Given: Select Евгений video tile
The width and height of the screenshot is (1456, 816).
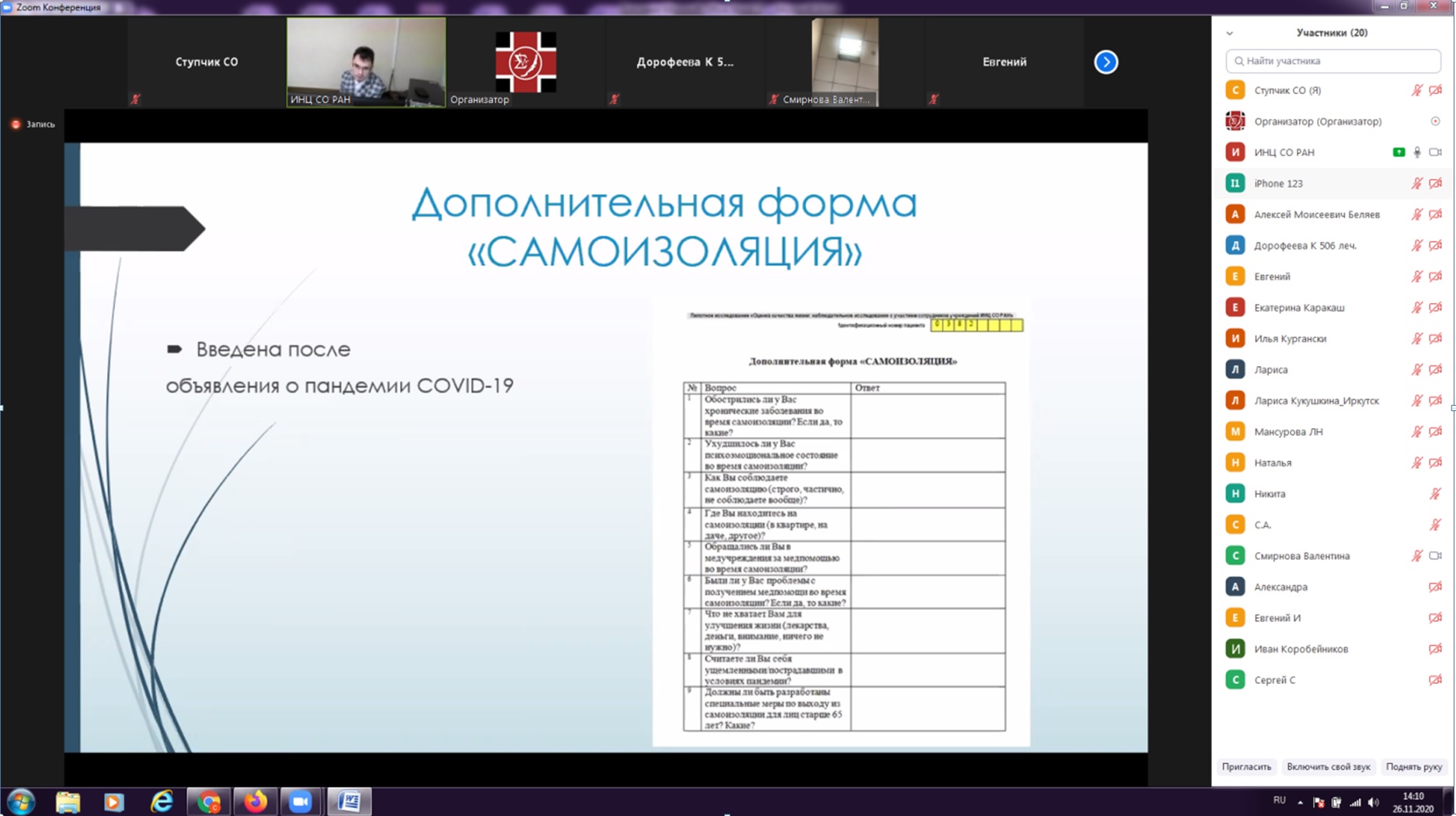Looking at the screenshot, I should (x=1004, y=62).
